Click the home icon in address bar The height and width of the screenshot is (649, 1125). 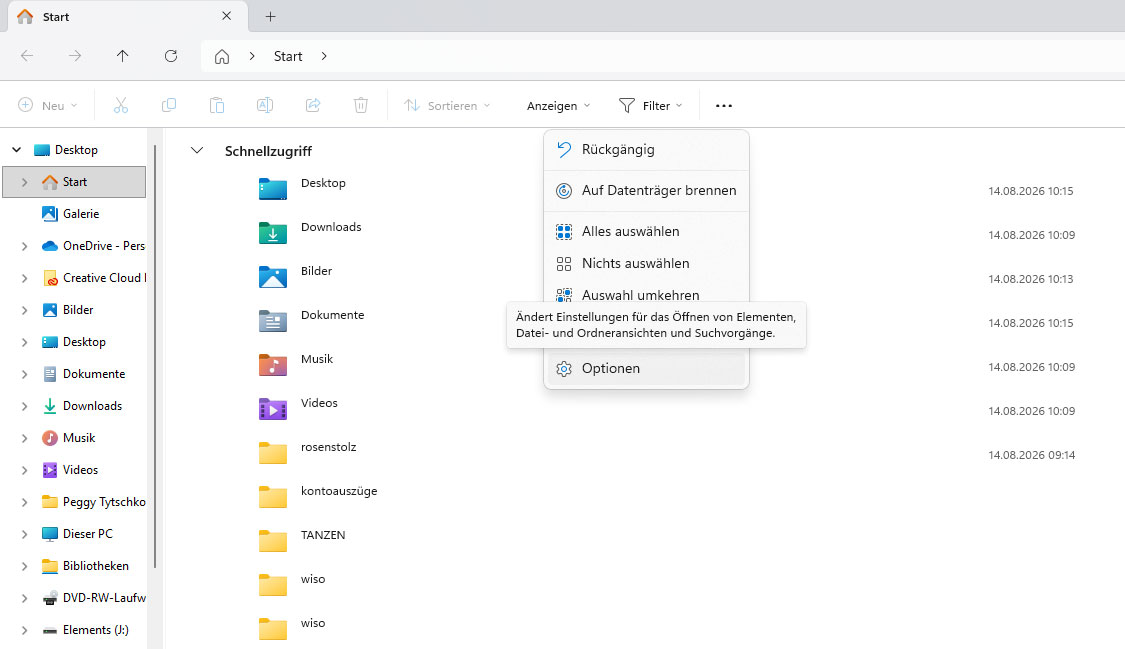click(x=222, y=57)
